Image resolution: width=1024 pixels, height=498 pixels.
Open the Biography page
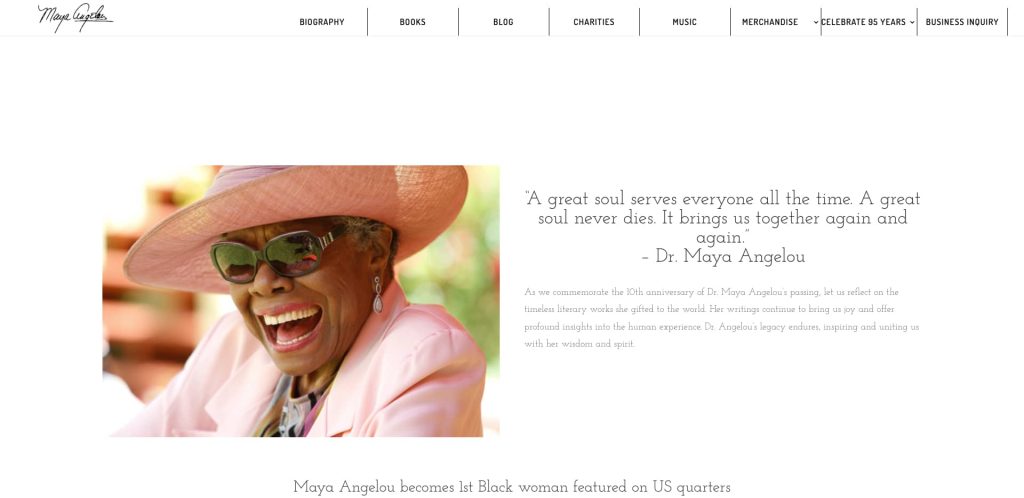tap(322, 22)
